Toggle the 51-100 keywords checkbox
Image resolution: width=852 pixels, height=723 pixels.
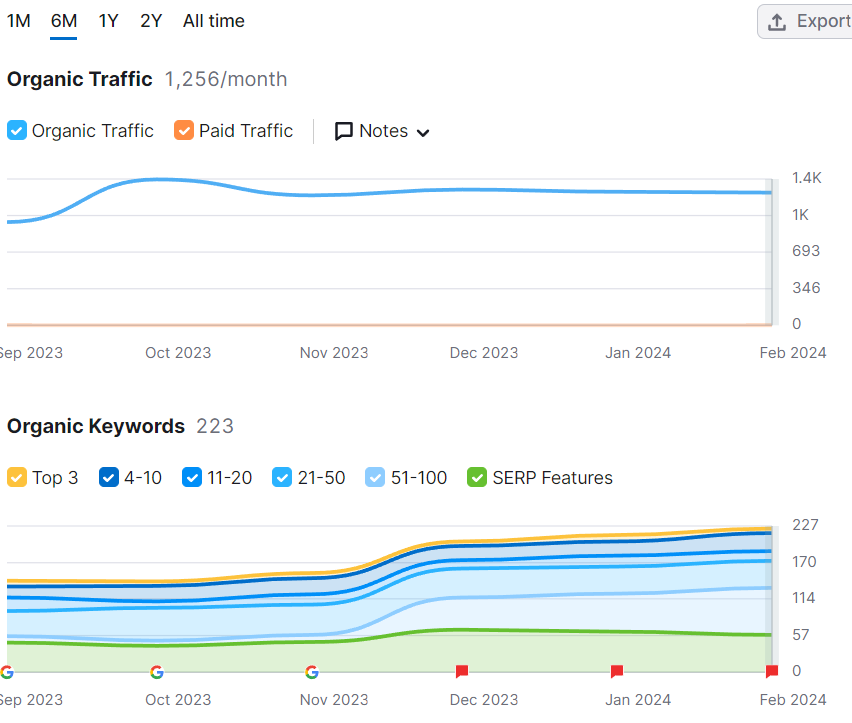click(375, 477)
